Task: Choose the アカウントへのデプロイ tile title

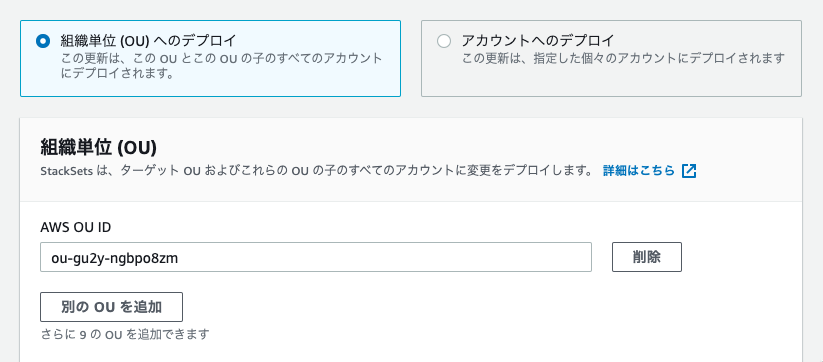Action: click(x=538, y=40)
